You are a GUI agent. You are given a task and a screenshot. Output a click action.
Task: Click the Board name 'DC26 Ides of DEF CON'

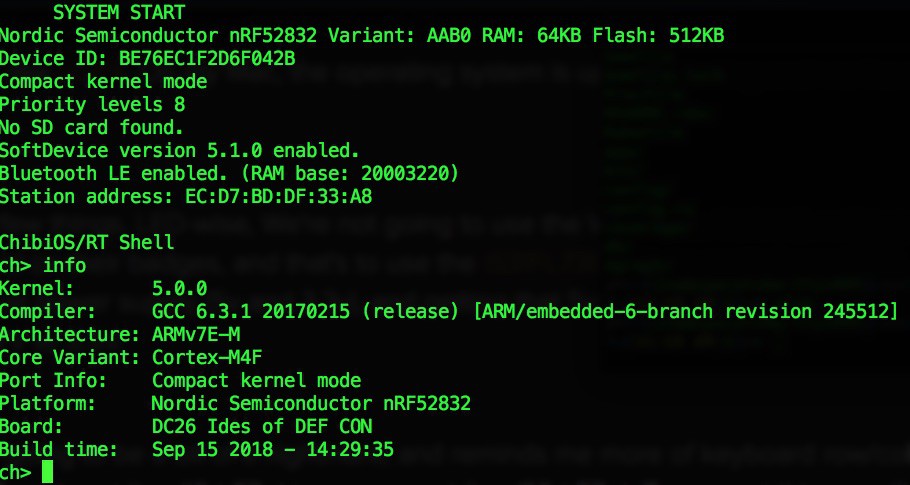pos(262,426)
